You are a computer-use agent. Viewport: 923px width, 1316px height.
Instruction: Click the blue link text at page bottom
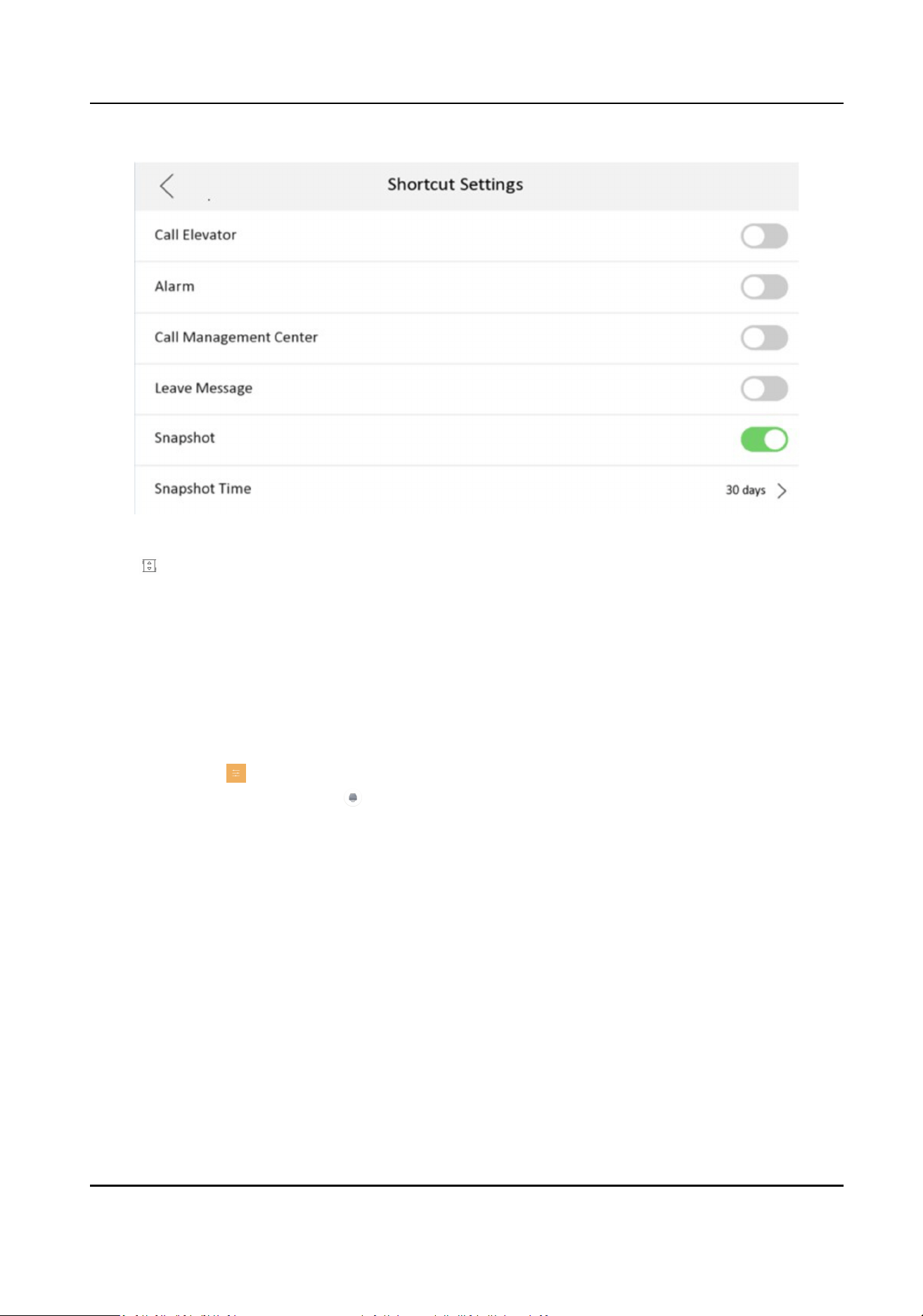pos(337,1313)
